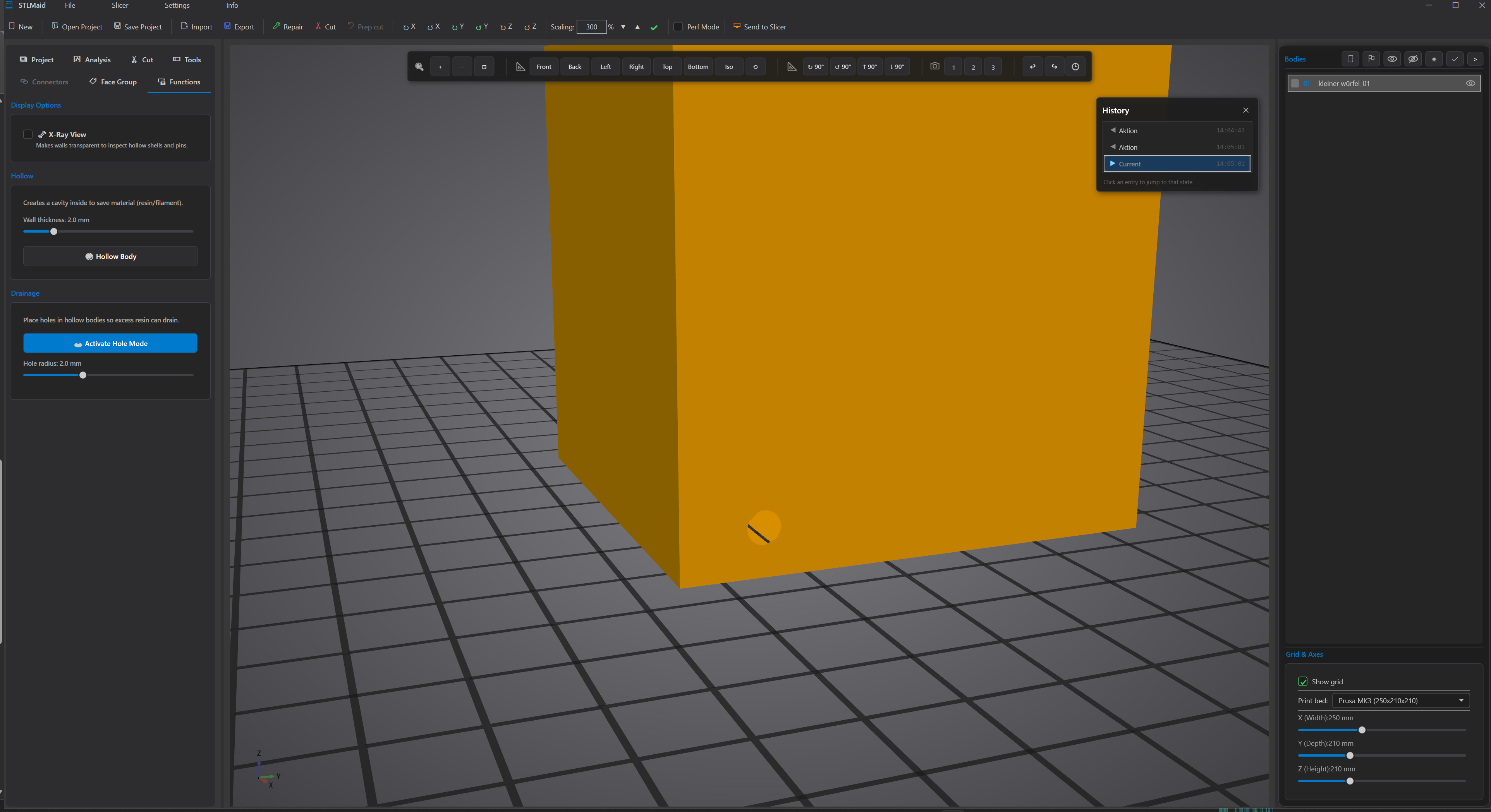Tick the checkbox for kleiner würfel_01
The width and height of the screenshot is (1491, 812).
coord(1295,83)
